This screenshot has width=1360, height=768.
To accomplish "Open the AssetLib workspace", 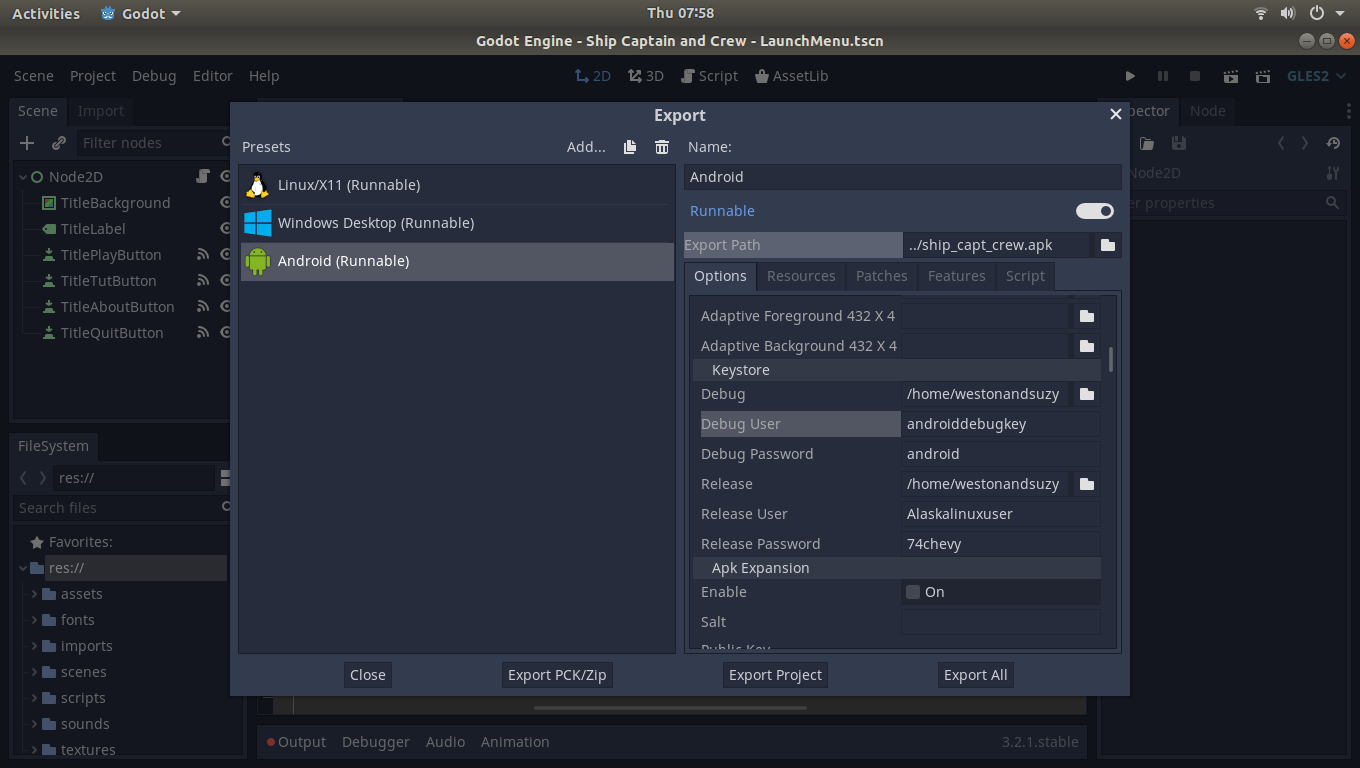I will (791, 76).
